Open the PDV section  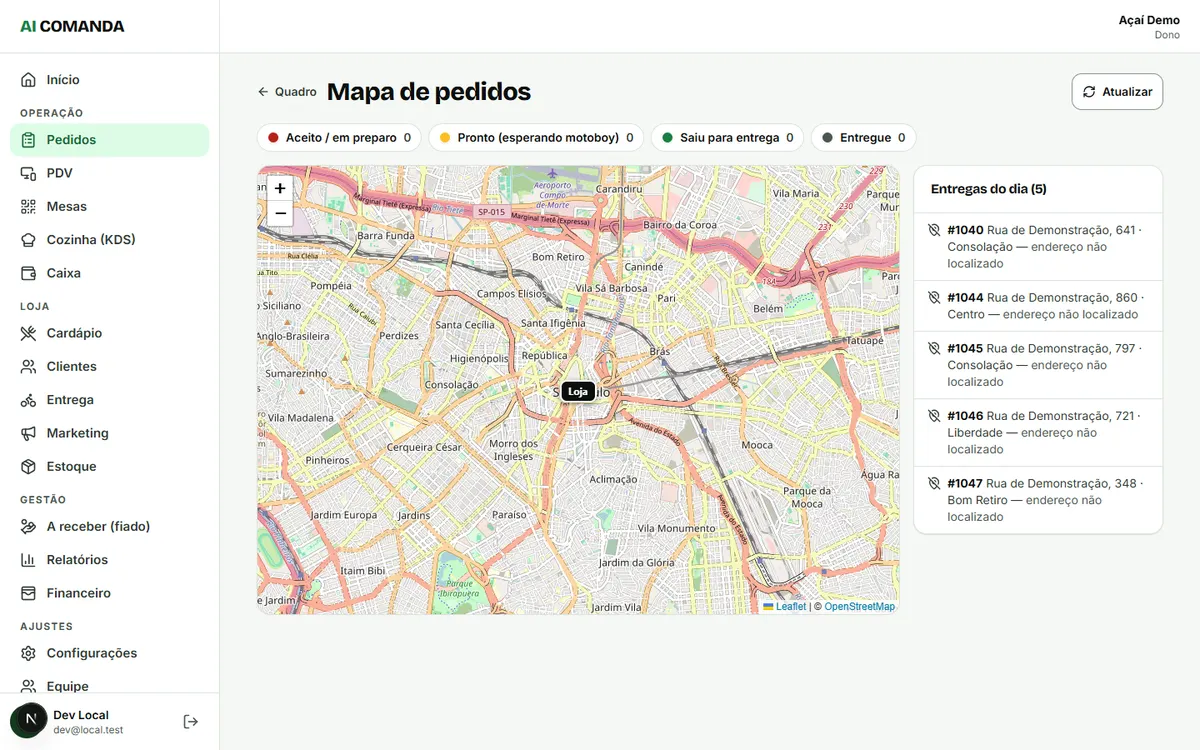point(110,173)
